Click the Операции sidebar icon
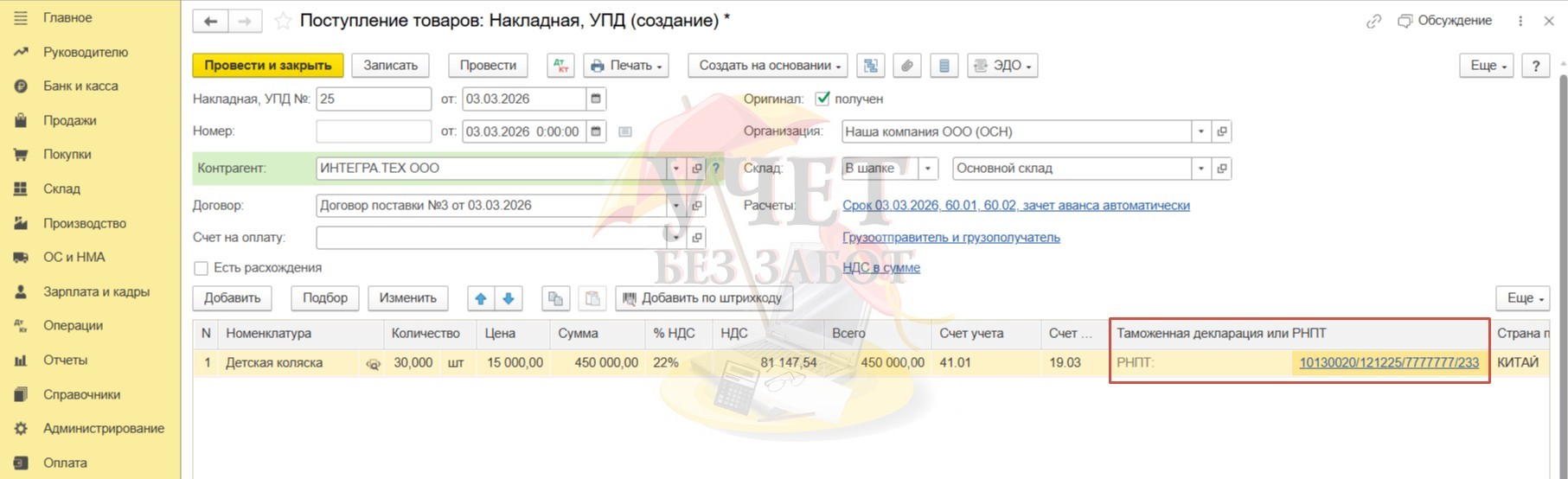Image resolution: width=1568 pixels, height=479 pixels. [21, 325]
